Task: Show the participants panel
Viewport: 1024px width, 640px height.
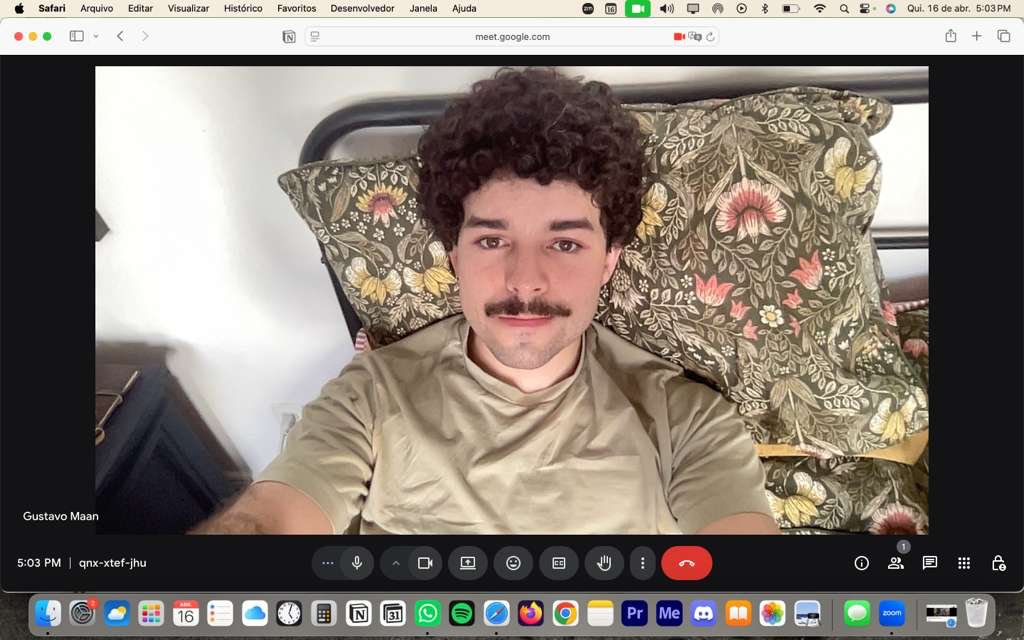Action: (896, 563)
